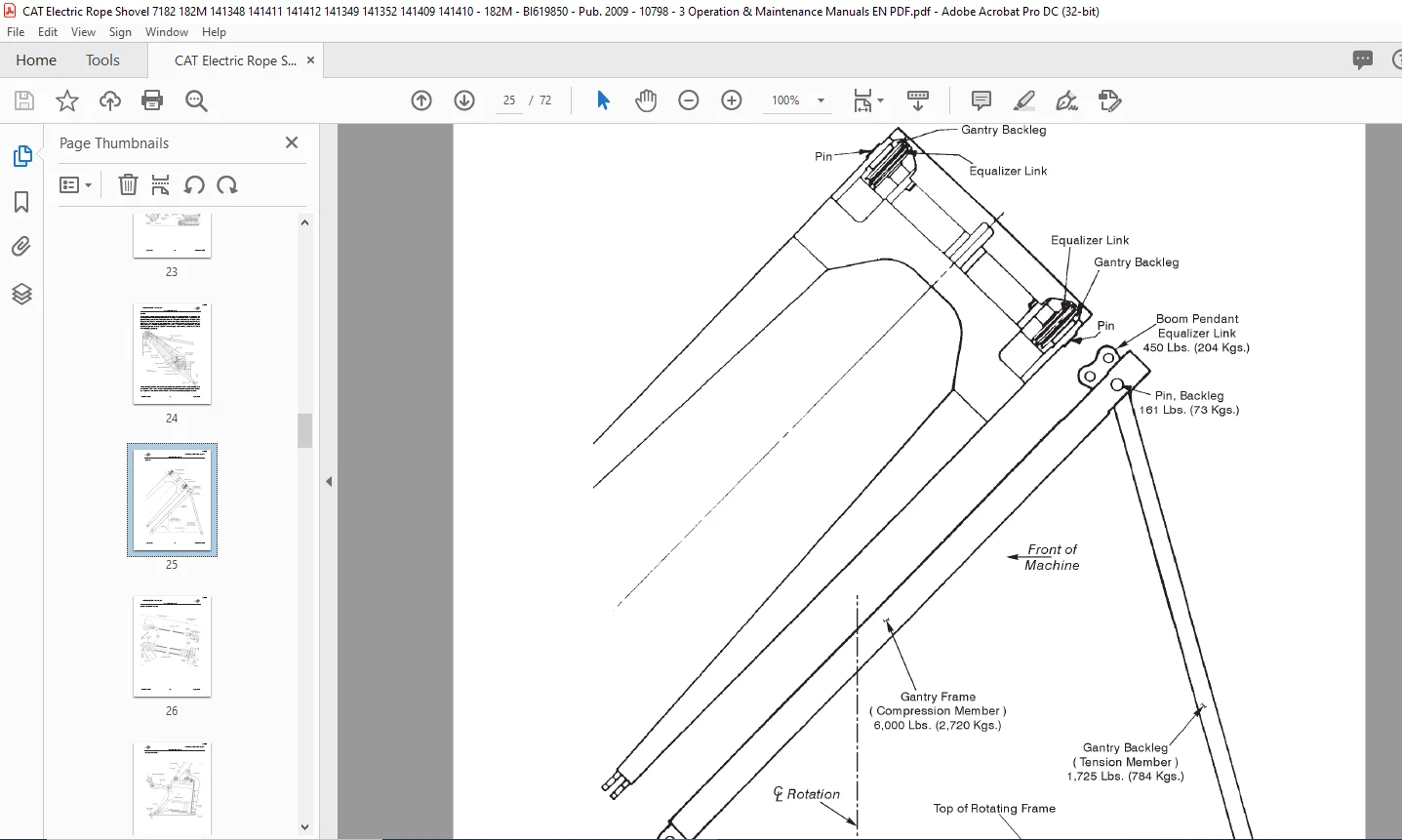Viewport: 1402px width, 840px height.
Task: Click 'Front of Machine' label in drawing
Action: point(1052,557)
